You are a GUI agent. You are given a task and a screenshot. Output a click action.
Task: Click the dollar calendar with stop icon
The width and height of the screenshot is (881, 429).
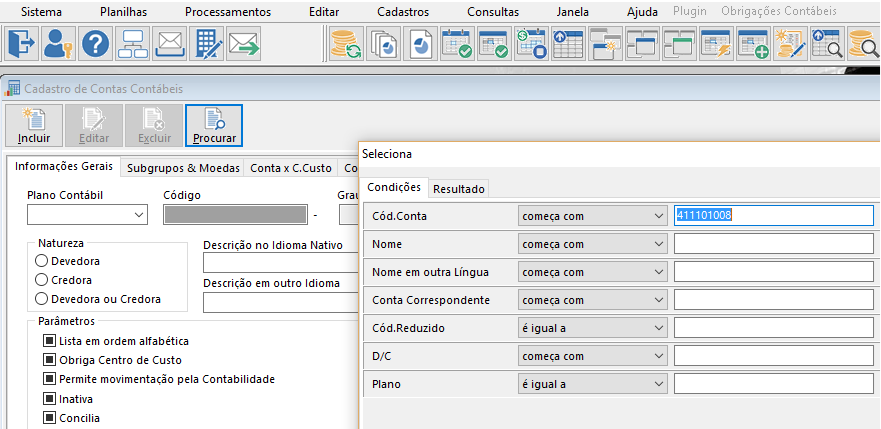531,44
